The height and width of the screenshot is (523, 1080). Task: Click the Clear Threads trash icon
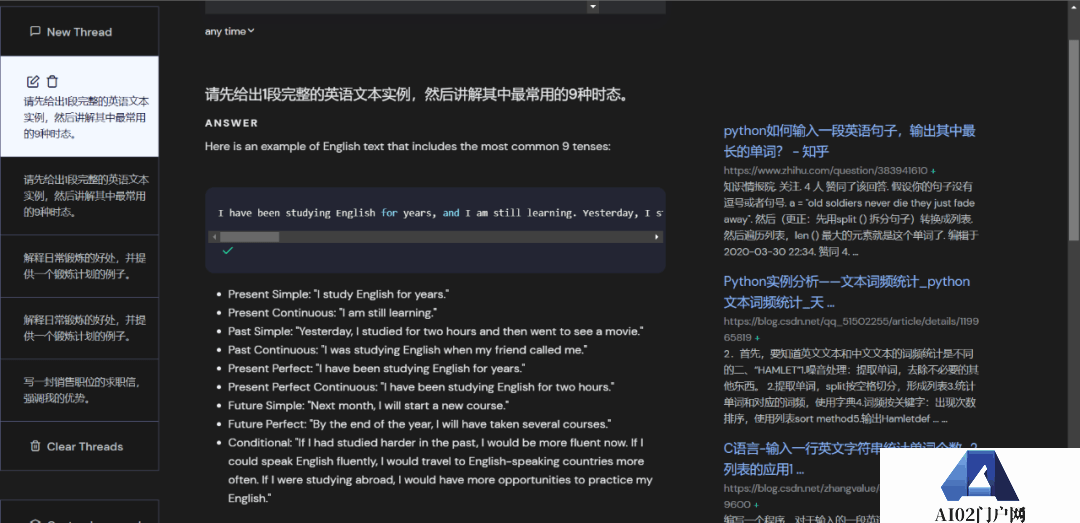click(x=35, y=446)
